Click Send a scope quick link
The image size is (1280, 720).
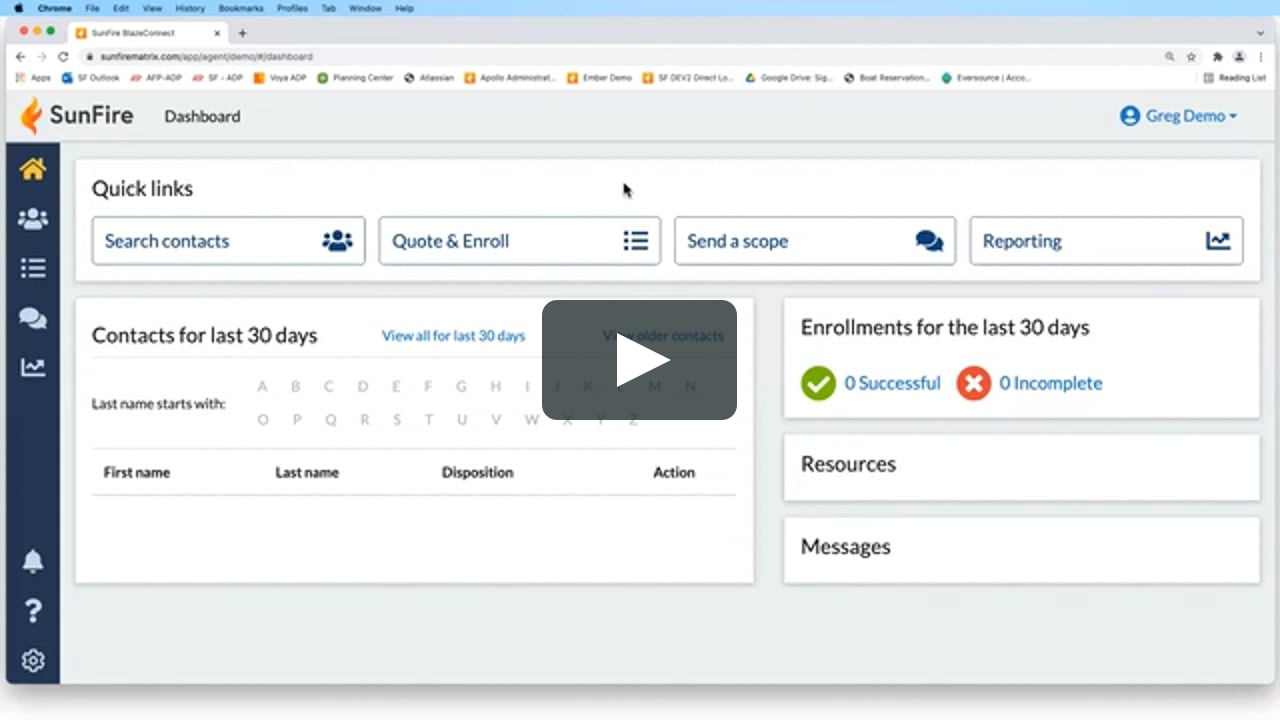click(x=815, y=241)
